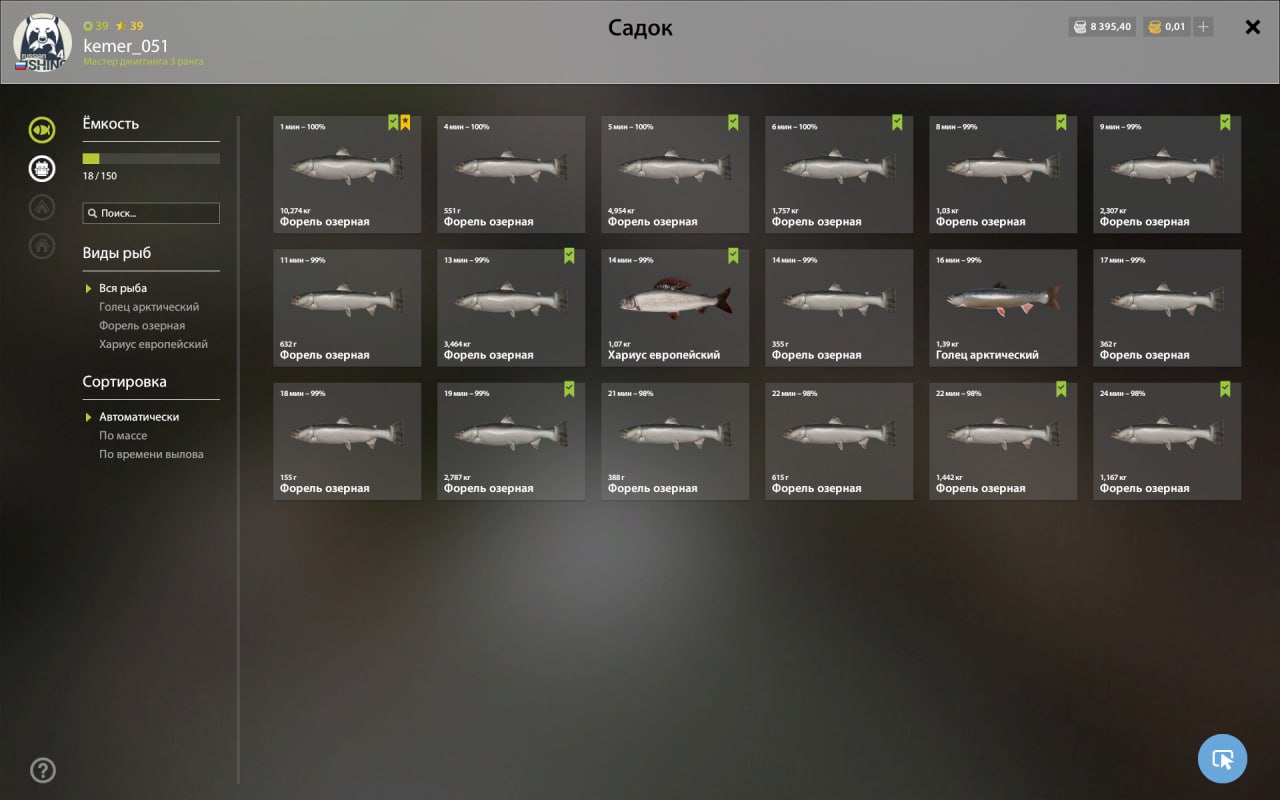Click the plus icon beside gold coins

(x=1203, y=27)
